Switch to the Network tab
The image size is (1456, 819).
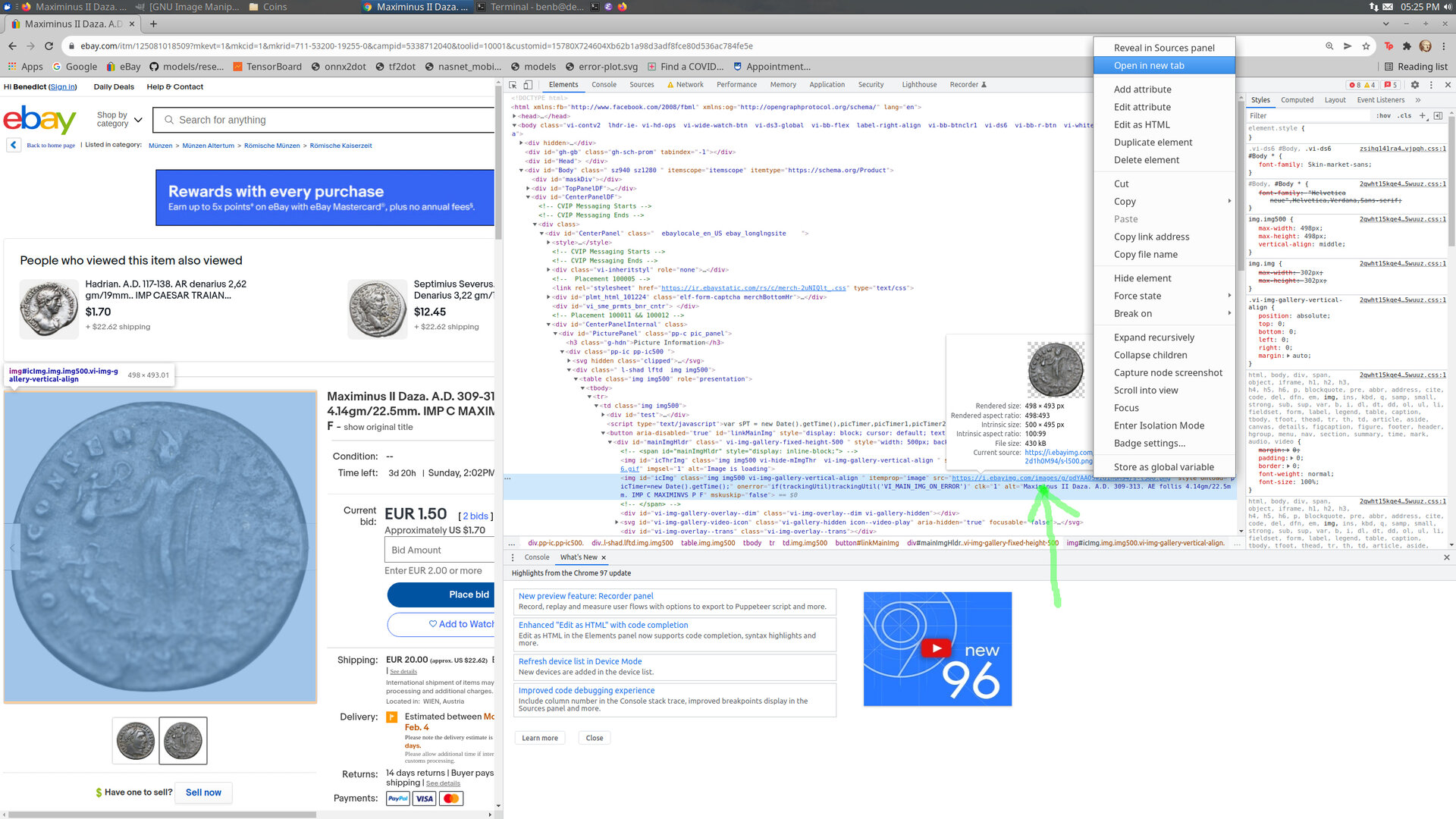pyautogui.click(x=689, y=85)
